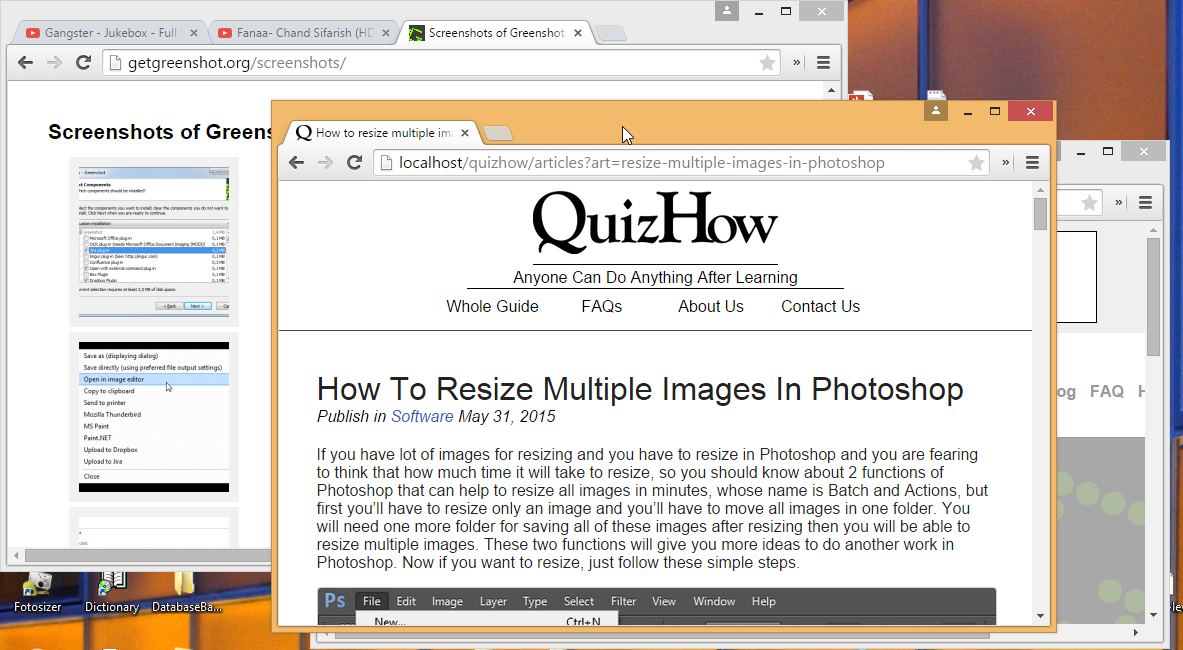Click bookmark star in rightmost background window
The height and width of the screenshot is (650, 1183).
click(1089, 202)
